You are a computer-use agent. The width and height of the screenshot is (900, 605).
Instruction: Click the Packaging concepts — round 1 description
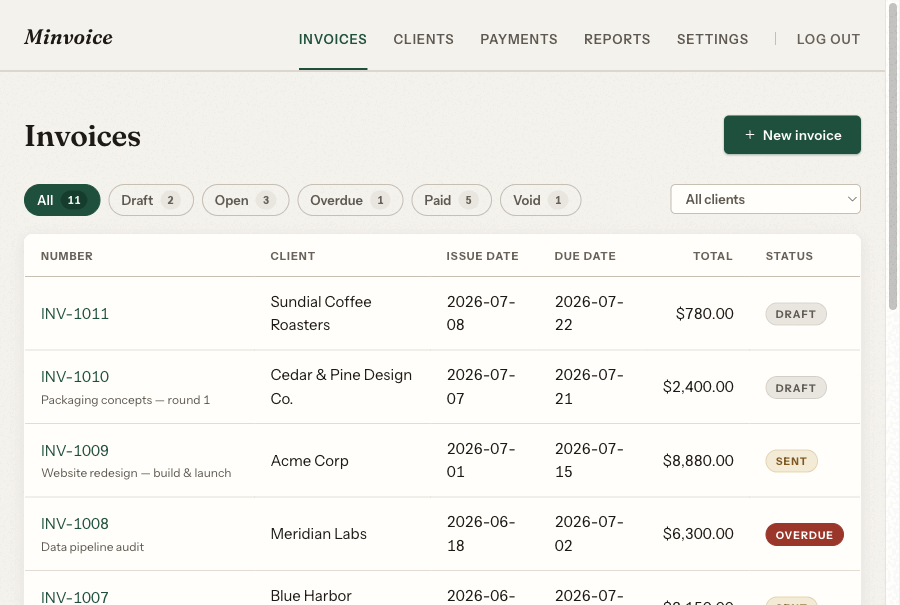click(x=125, y=400)
